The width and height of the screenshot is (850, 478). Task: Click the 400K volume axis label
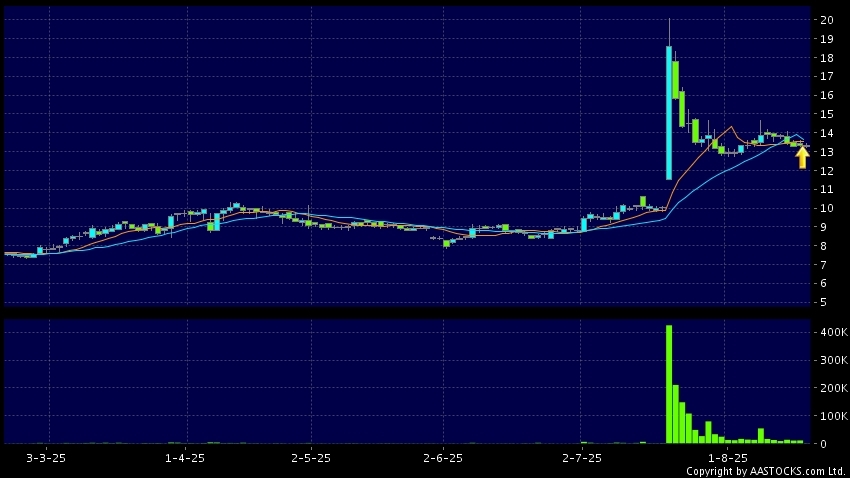834,332
